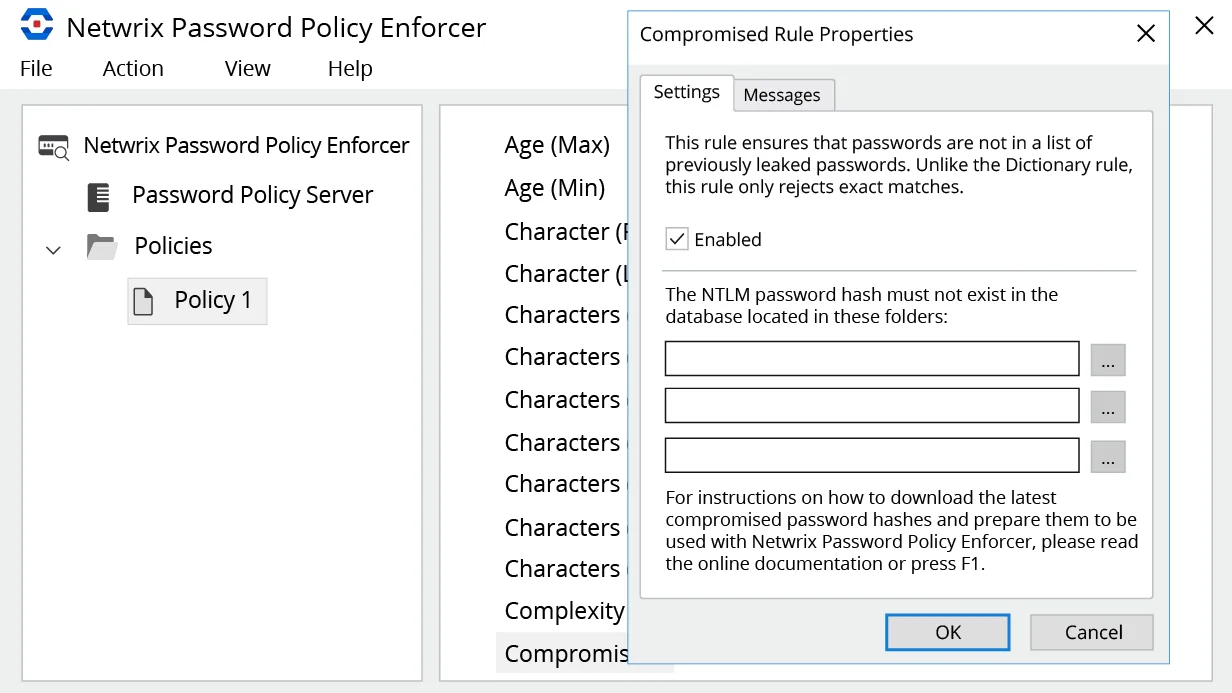Open the View menu
The width and height of the screenshot is (1232, 693).
(x=248, y=68)
